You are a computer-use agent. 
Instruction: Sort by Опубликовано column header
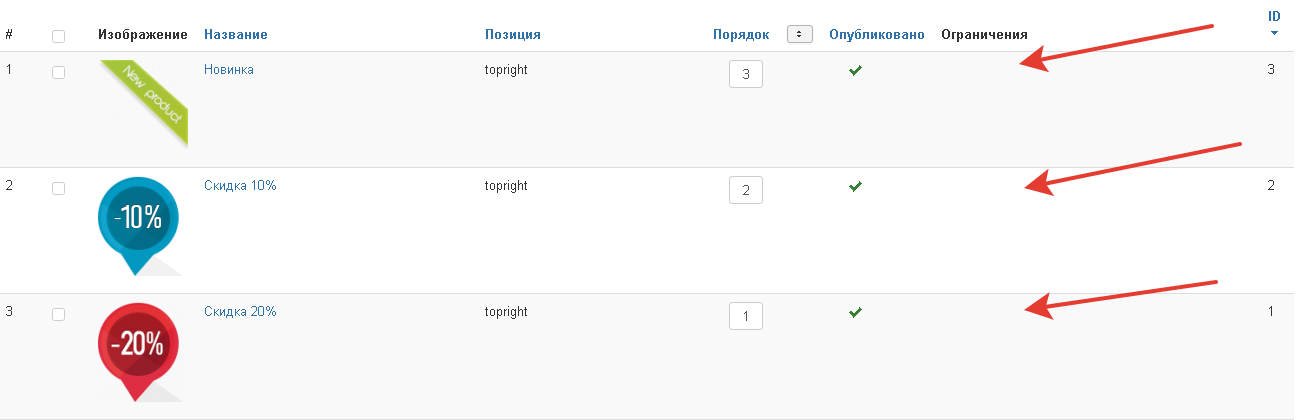coord(876,35)
